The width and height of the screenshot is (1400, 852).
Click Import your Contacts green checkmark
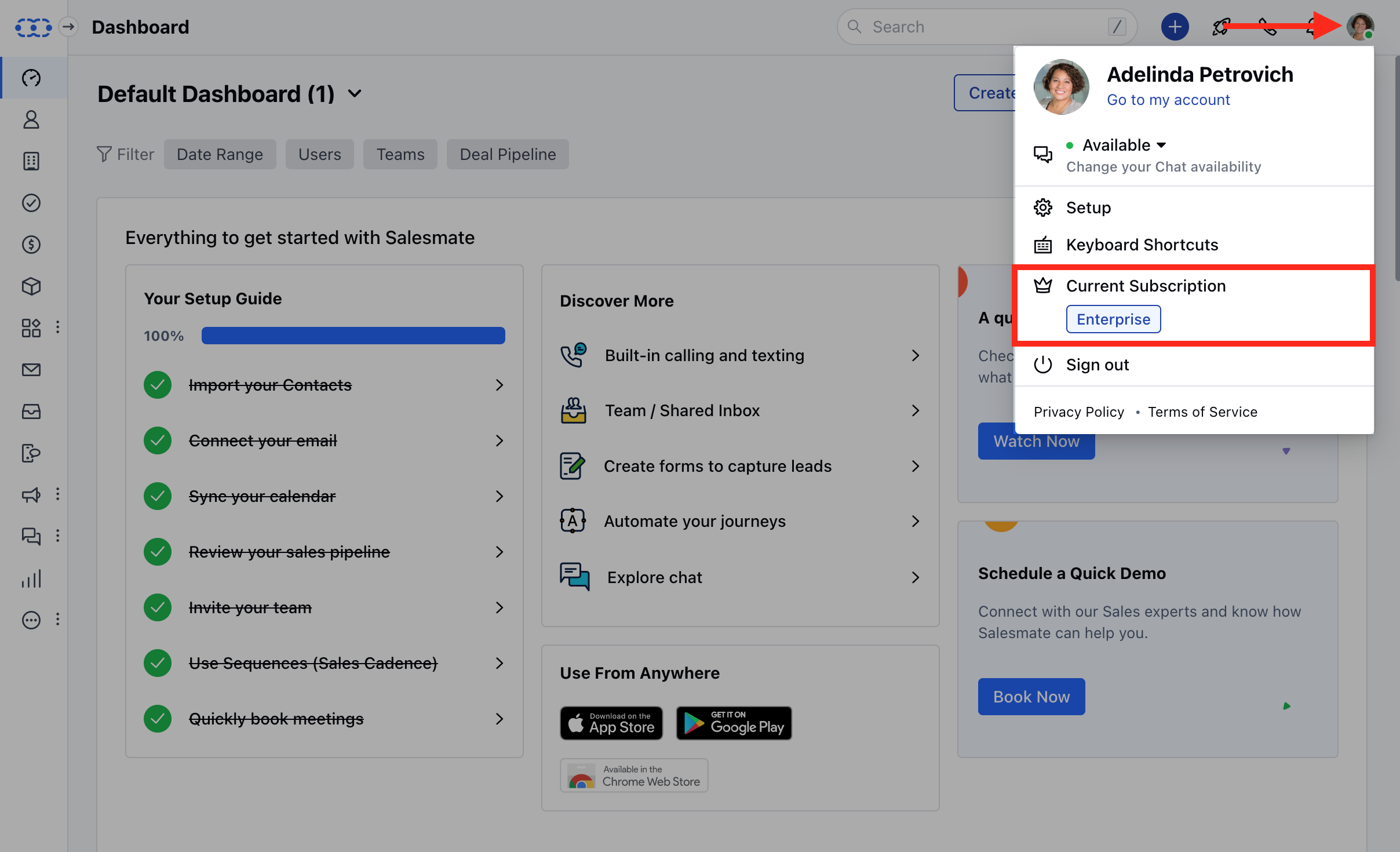[158, 385]
